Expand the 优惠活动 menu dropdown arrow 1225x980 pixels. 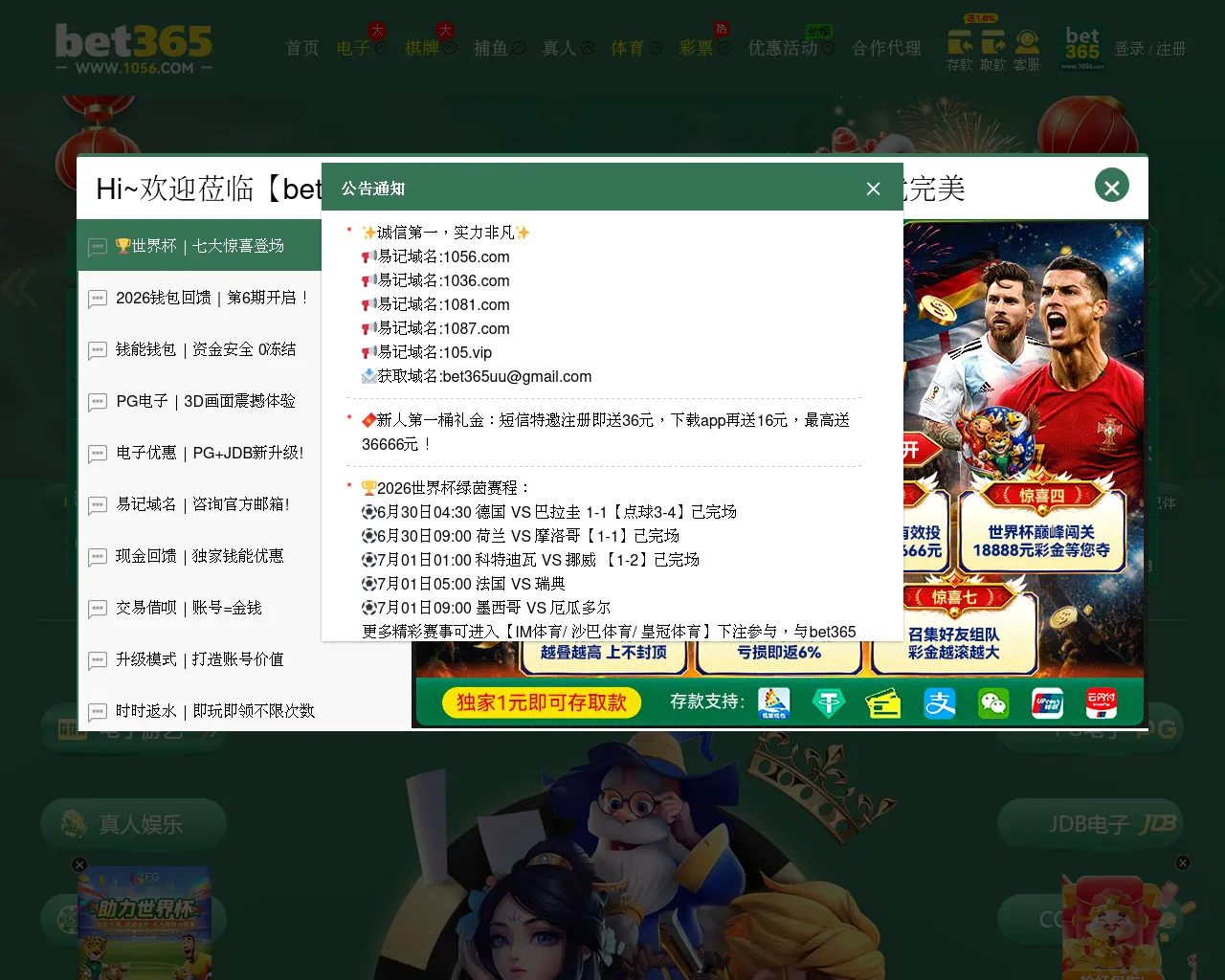(x=829, y=48)
